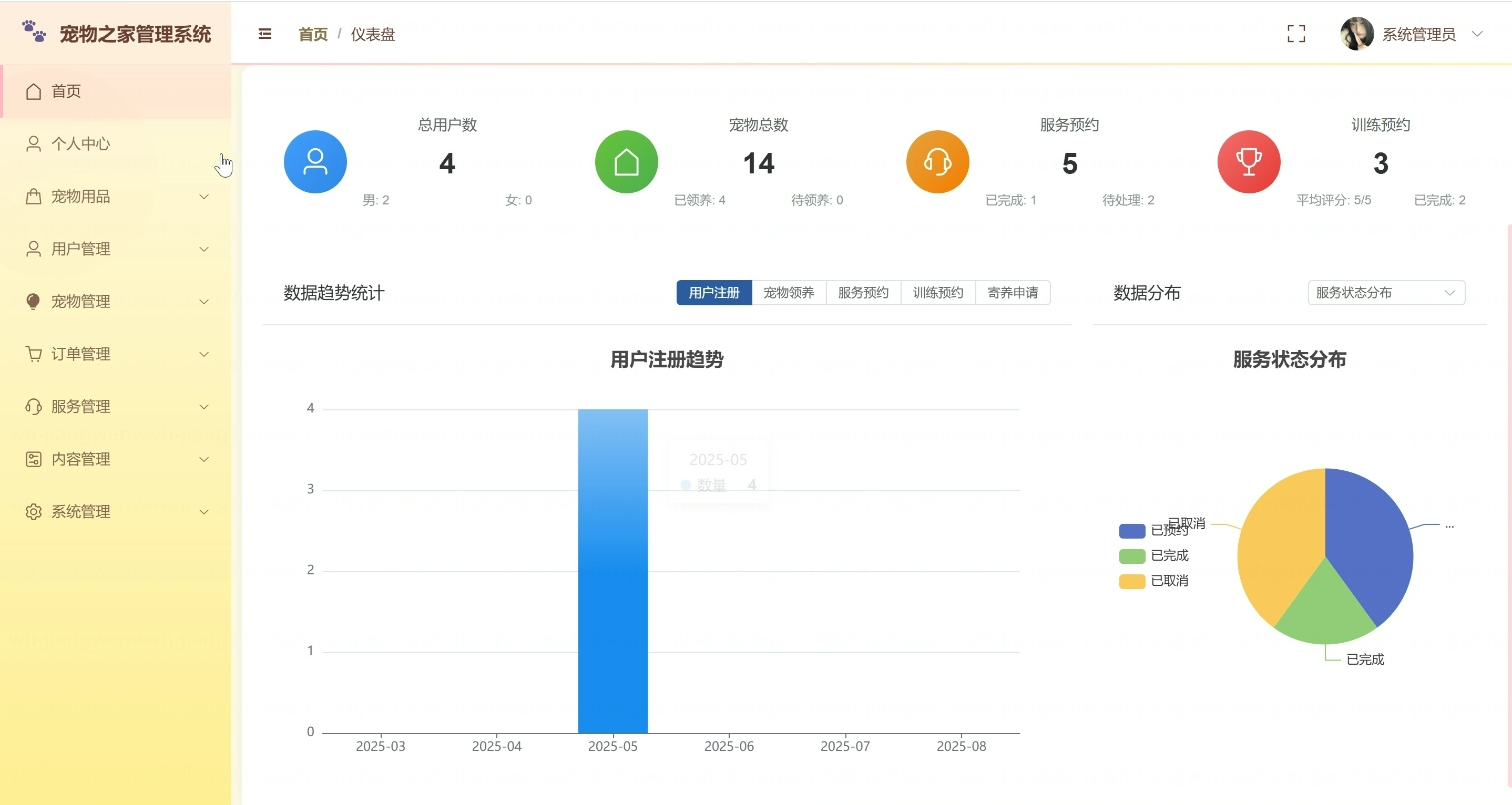The width and height of the screenshot is (1512, 805).
Task: Click the red training booking trophy icon
Action: click(1249, 162)
